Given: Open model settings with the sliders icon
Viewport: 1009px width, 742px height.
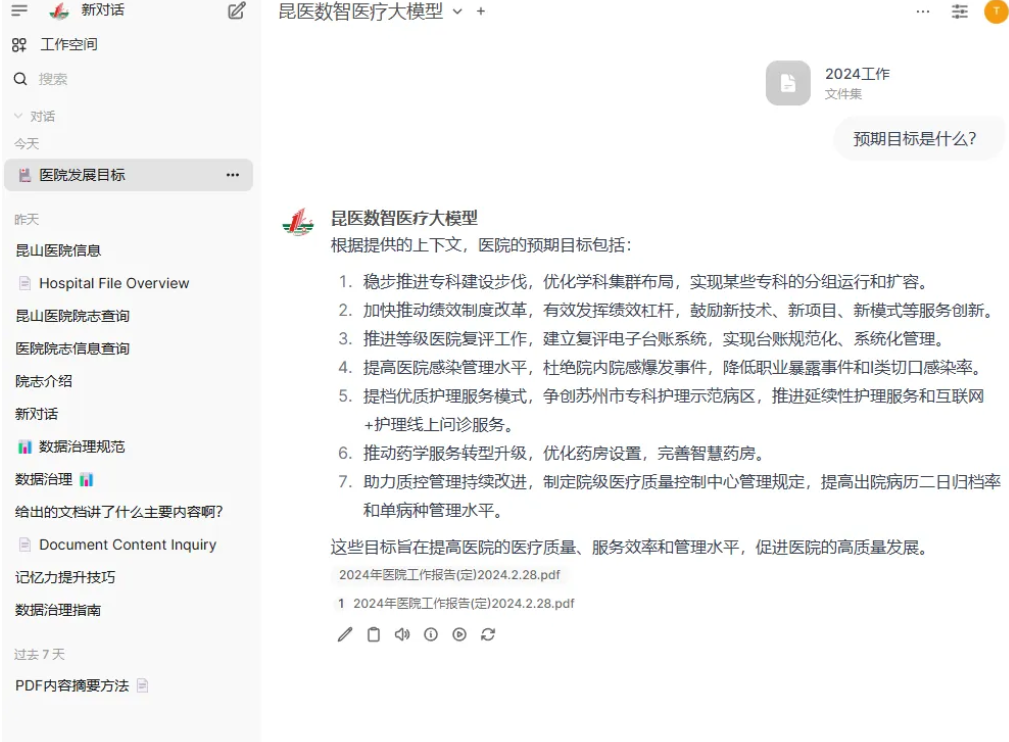Looking at the screenshot, I should (959, 12).
